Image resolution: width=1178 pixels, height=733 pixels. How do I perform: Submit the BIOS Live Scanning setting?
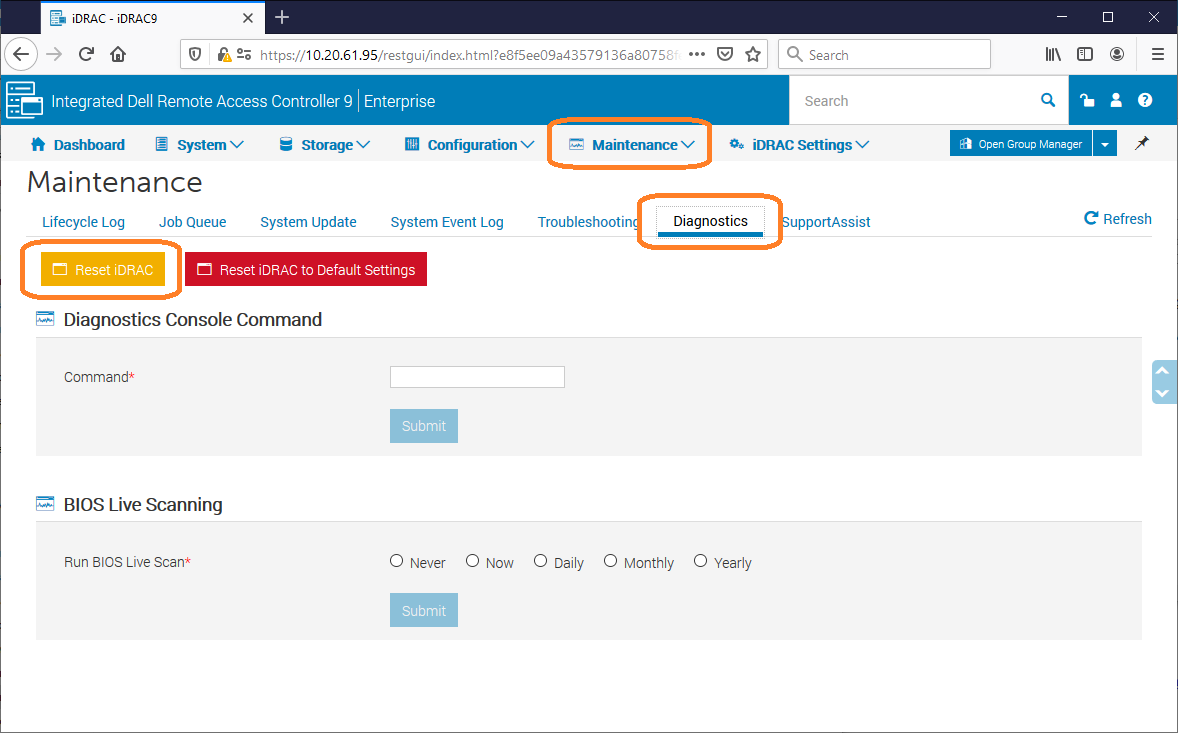(424, 611)
